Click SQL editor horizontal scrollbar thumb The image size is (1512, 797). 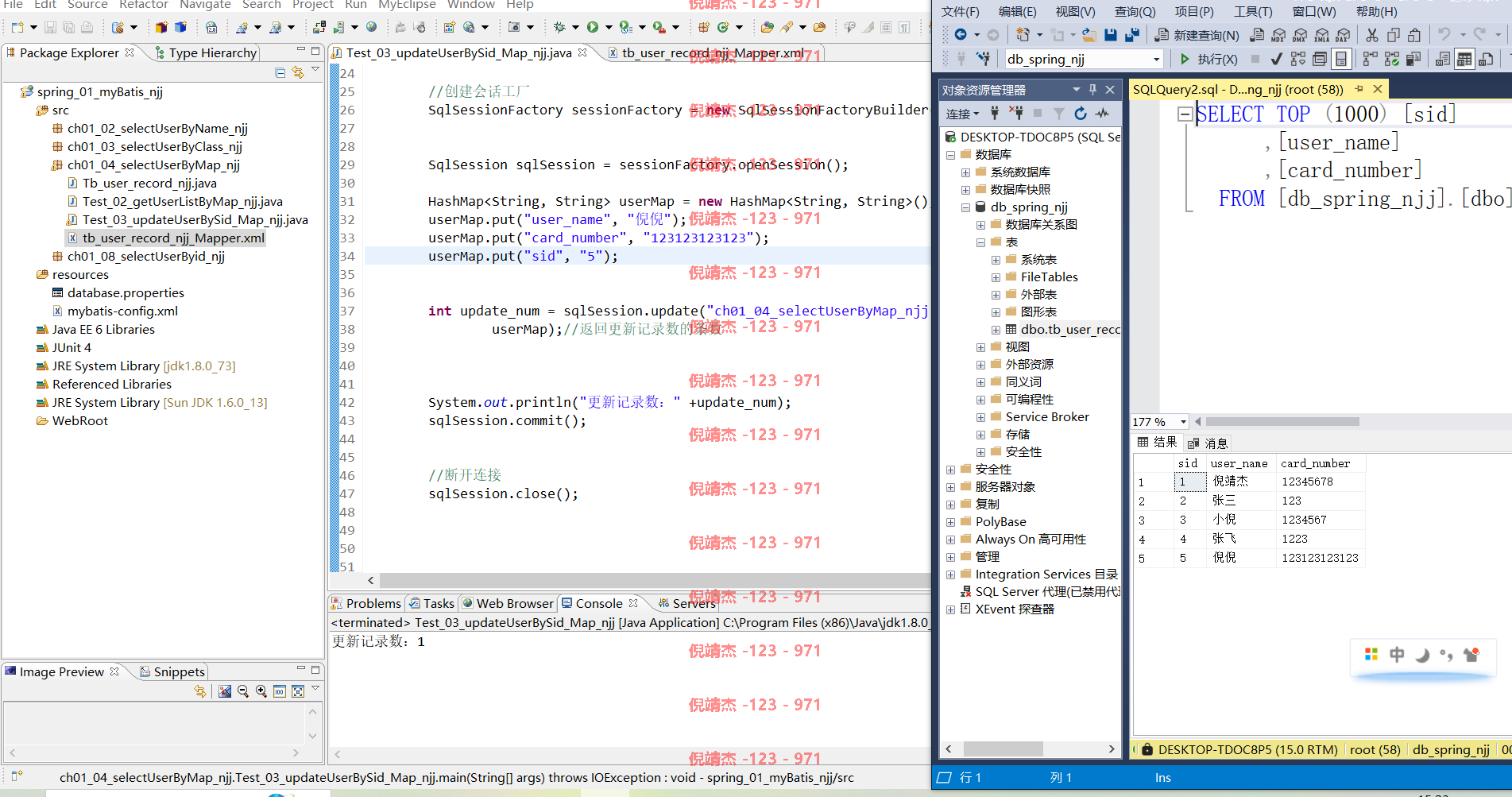pos(1282,422)
